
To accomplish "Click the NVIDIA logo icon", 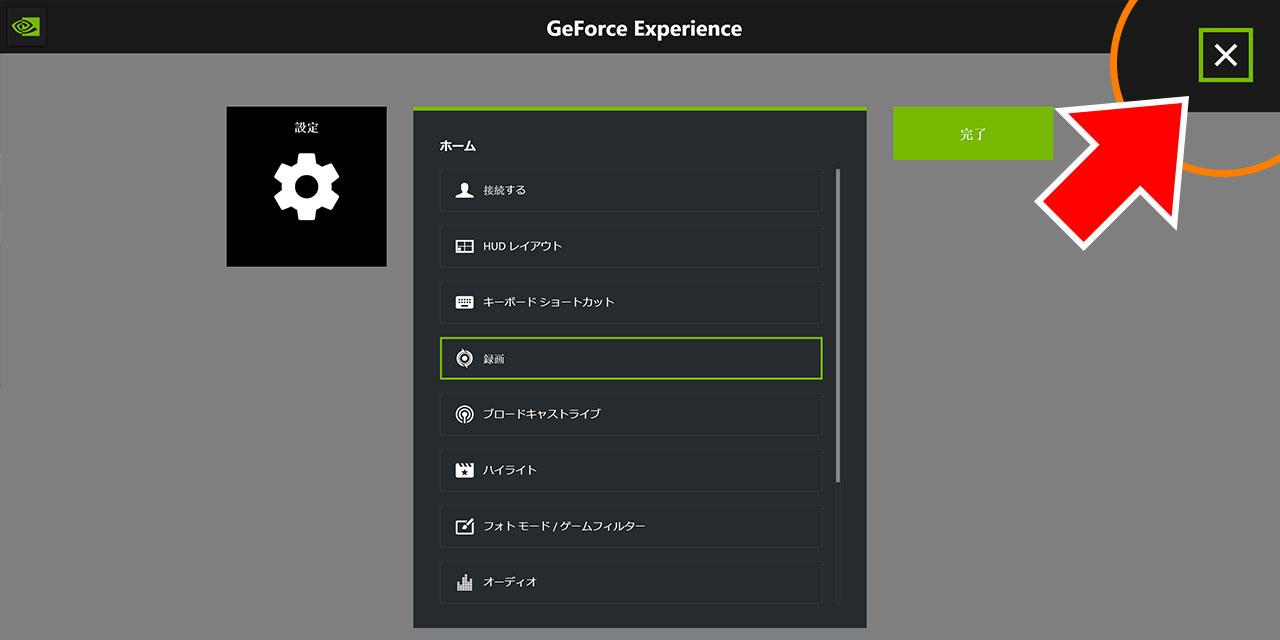I will coord(24,27).
